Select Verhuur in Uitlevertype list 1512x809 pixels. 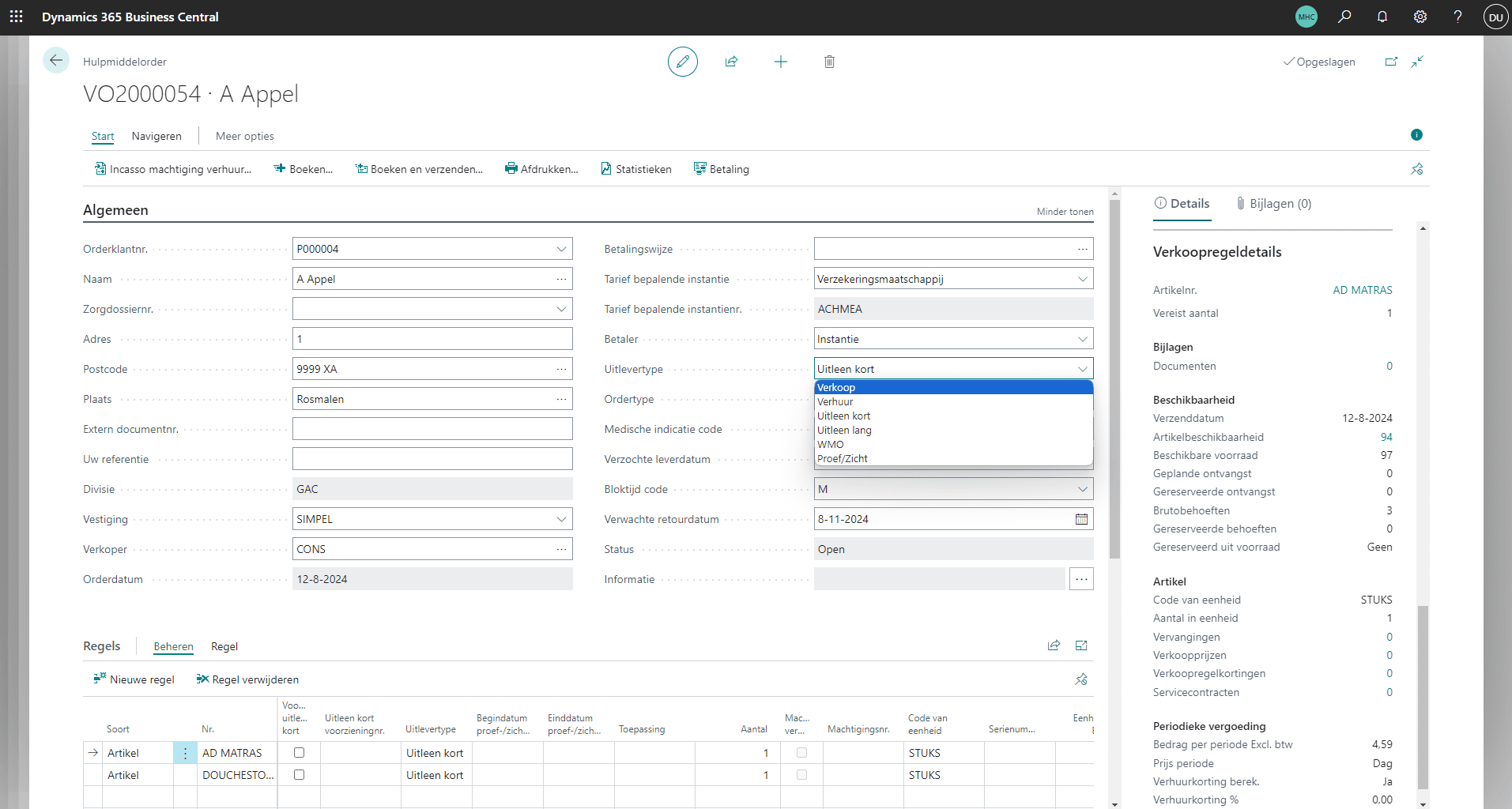coord(953,401)
